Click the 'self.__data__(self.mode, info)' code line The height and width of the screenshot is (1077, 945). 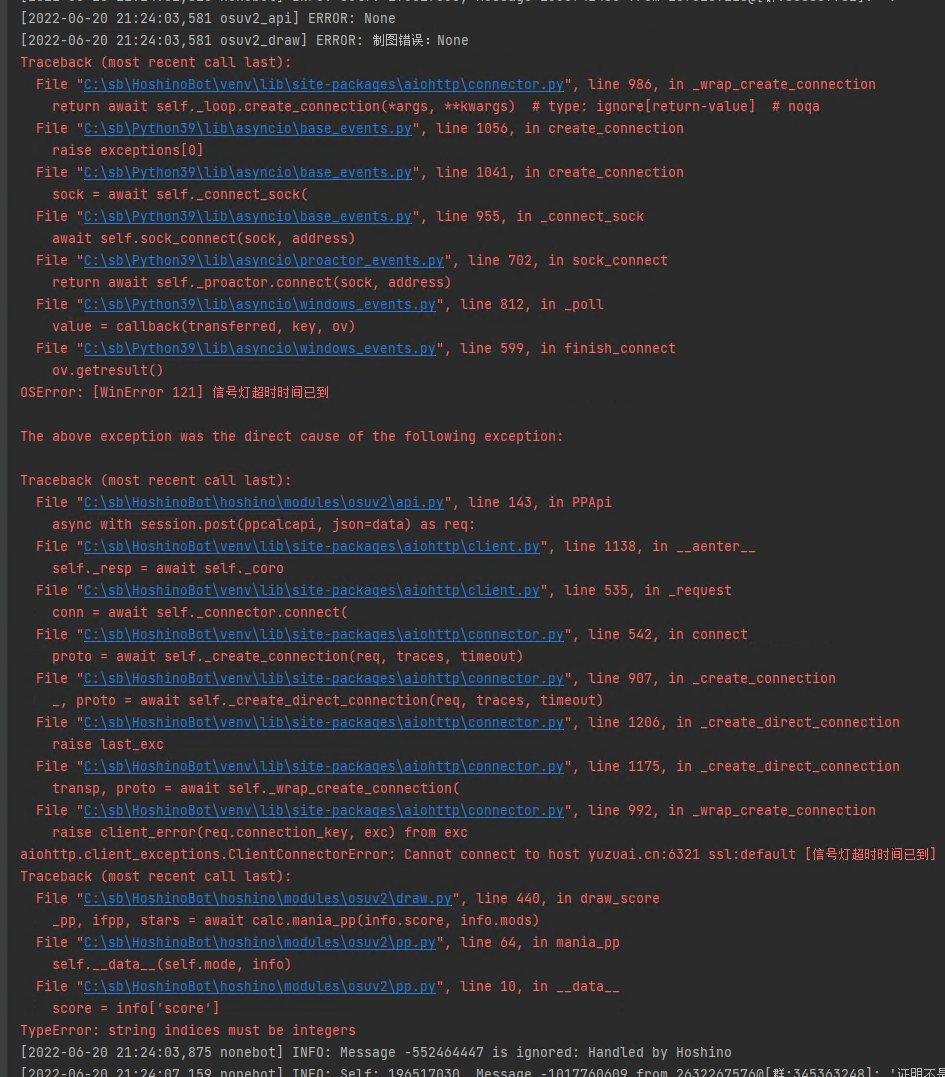172,964
